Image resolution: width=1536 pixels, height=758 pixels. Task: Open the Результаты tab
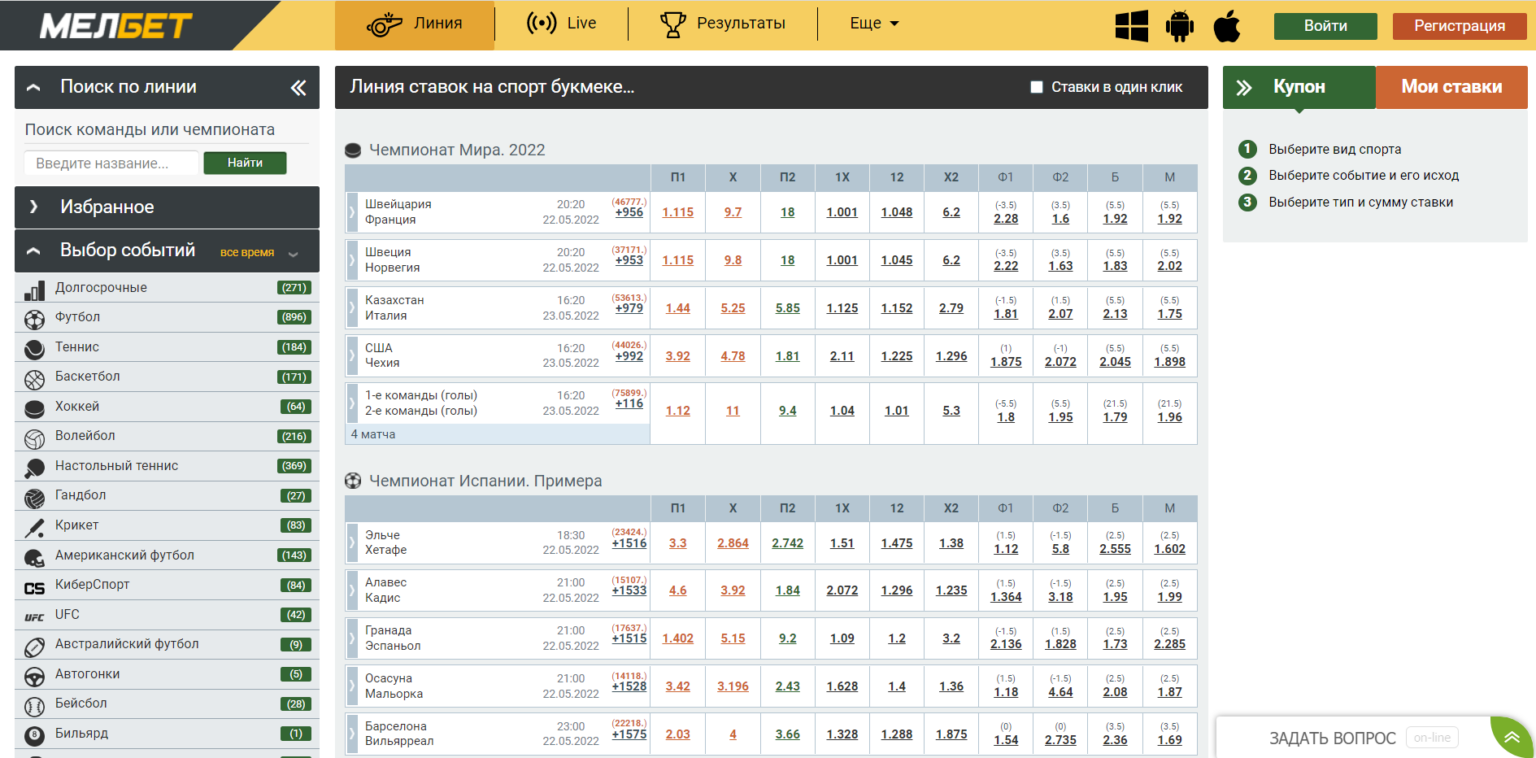coord(723,24)
